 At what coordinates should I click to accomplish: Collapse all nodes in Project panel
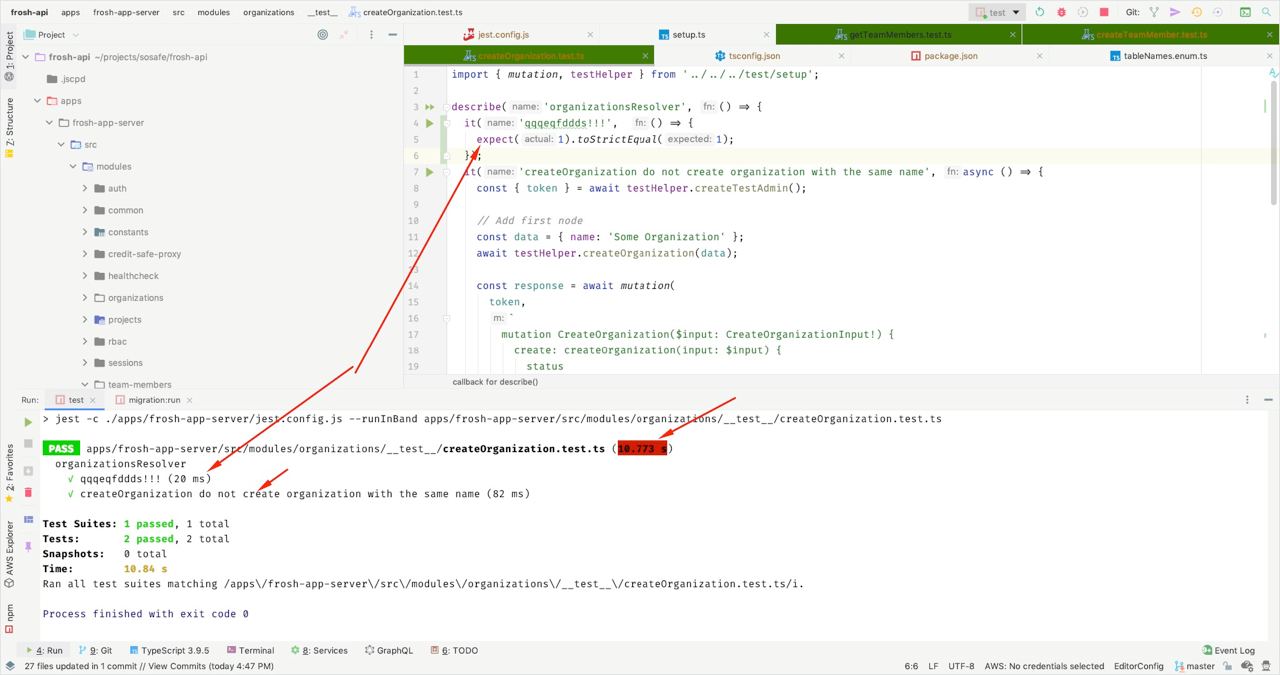pos(346,34)
